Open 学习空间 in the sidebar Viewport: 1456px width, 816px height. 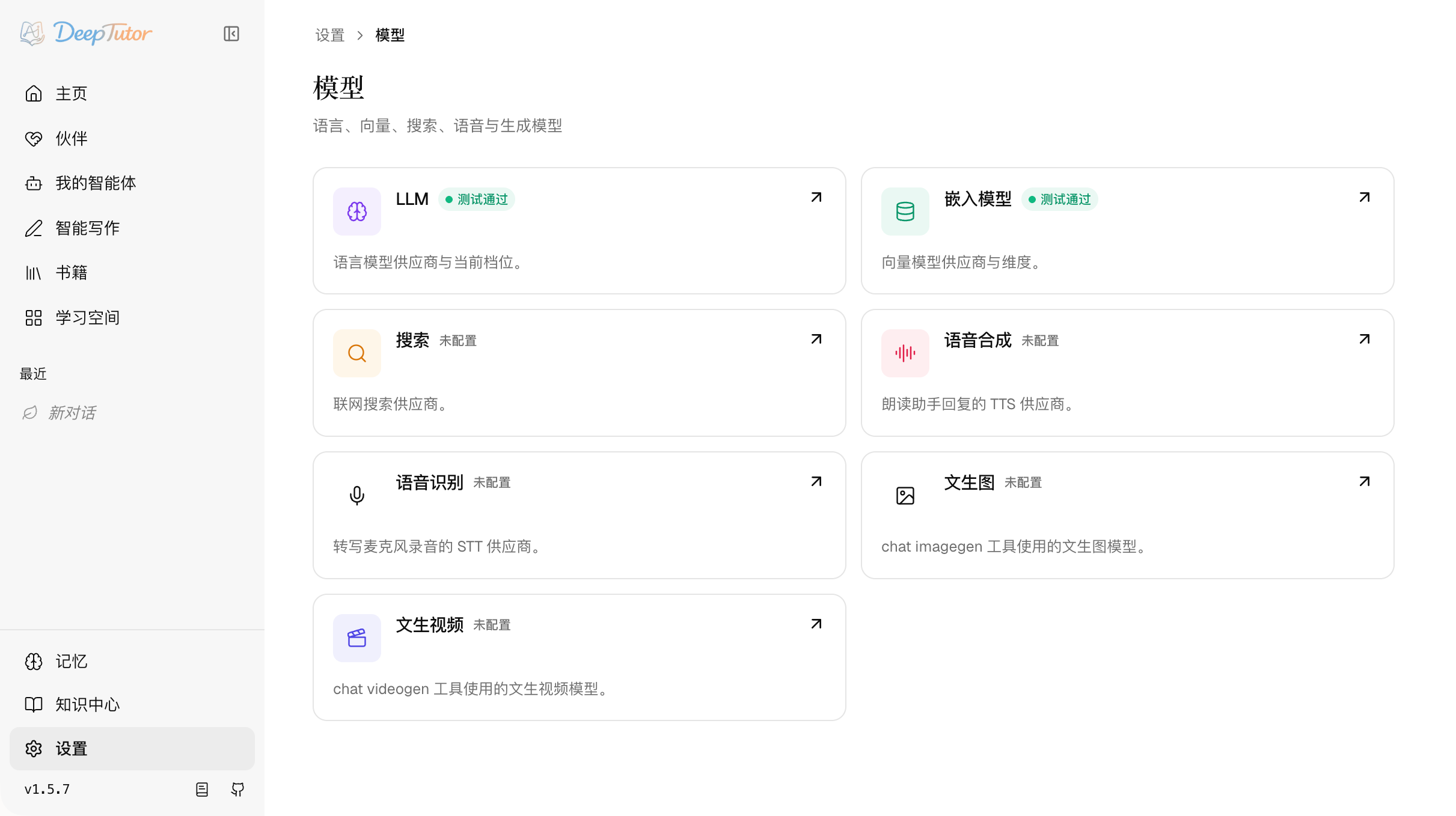(x=132, y=318)
